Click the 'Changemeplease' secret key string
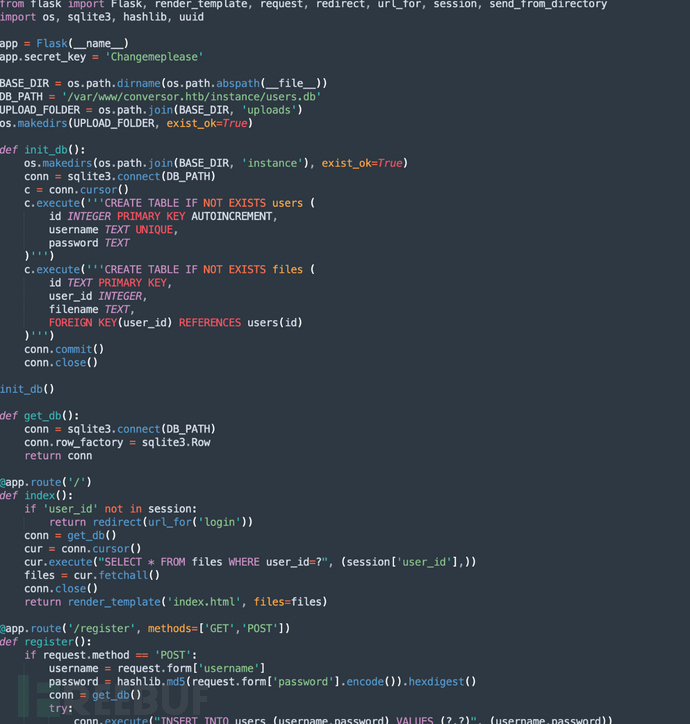The width and height of the screenshot is (690, 724). pyautogui.click(x=154, y=57)
